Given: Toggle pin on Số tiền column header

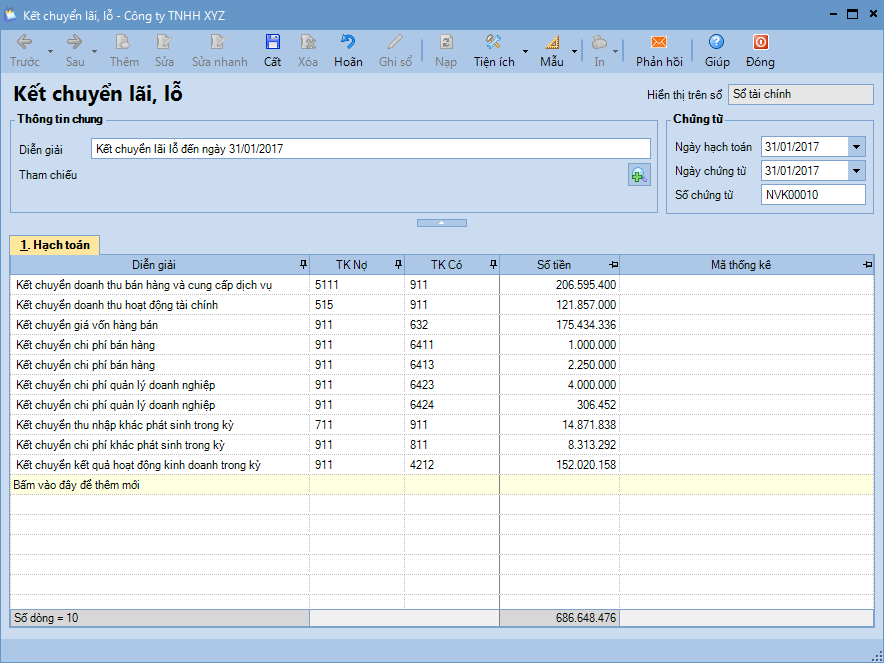Looking at the screenshot, I should [613, 265].
